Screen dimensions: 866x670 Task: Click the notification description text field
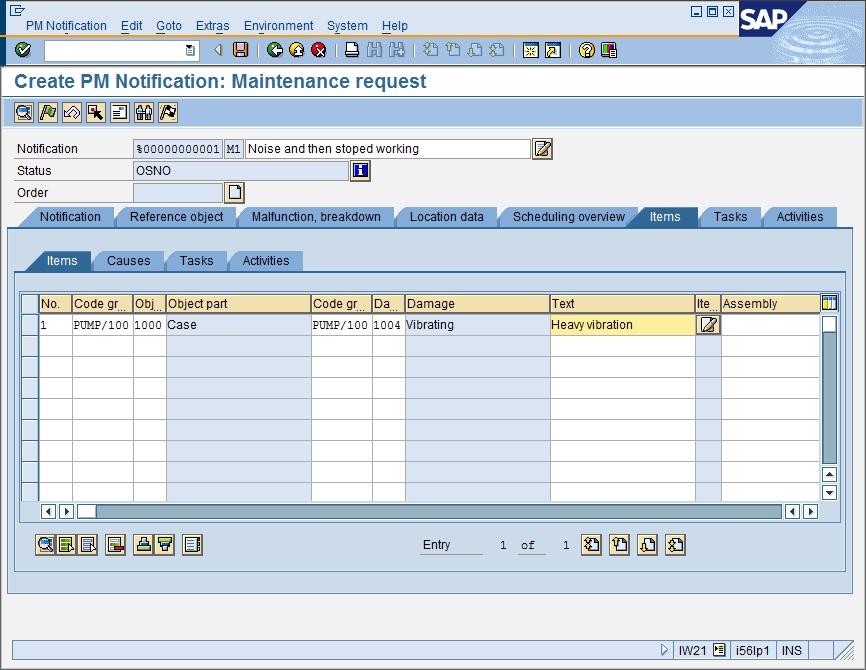pyautogui.click(x=388, y=149)
